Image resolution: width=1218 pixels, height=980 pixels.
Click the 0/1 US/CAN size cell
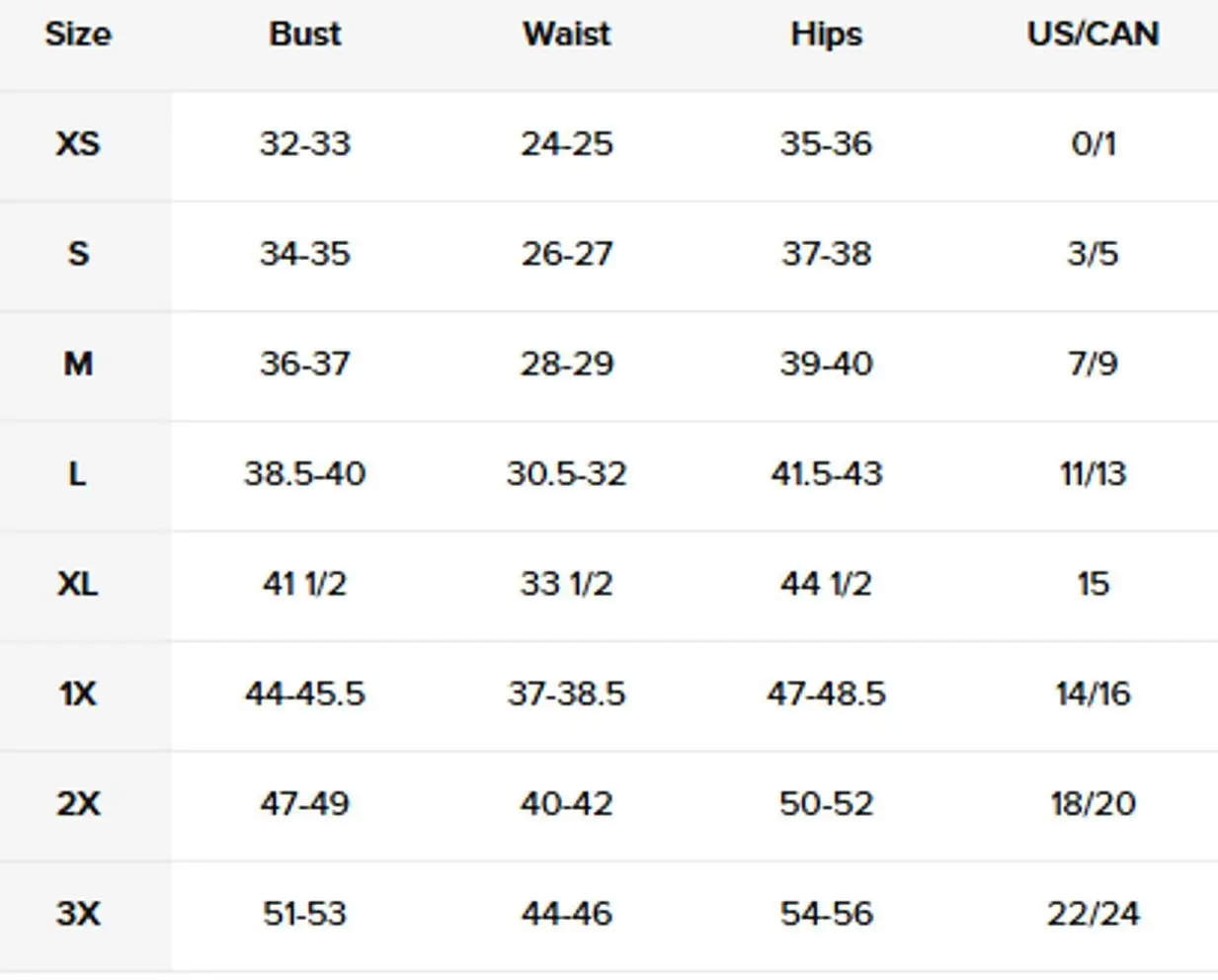point(1093,144)
